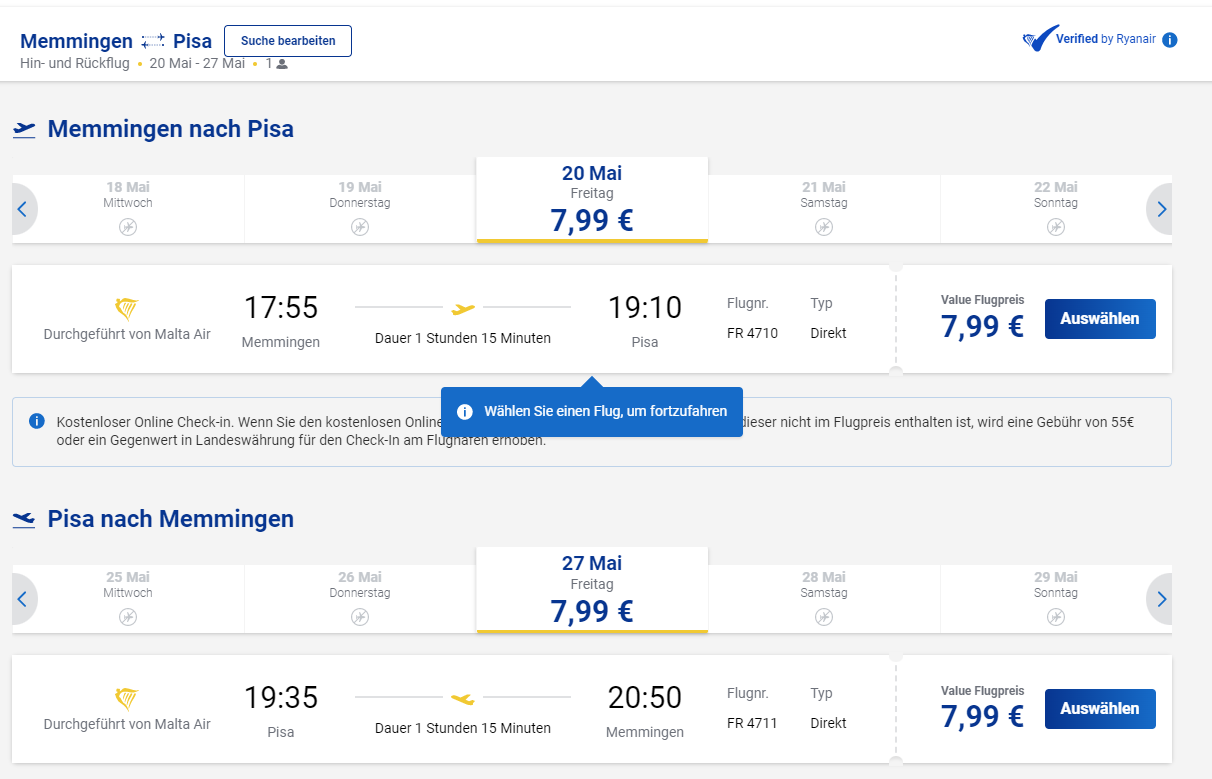Show later outbound dates with right arrow
The height and width of the screenshot is (779, 1212).
pyautogui.click(x=1161, y=209)
